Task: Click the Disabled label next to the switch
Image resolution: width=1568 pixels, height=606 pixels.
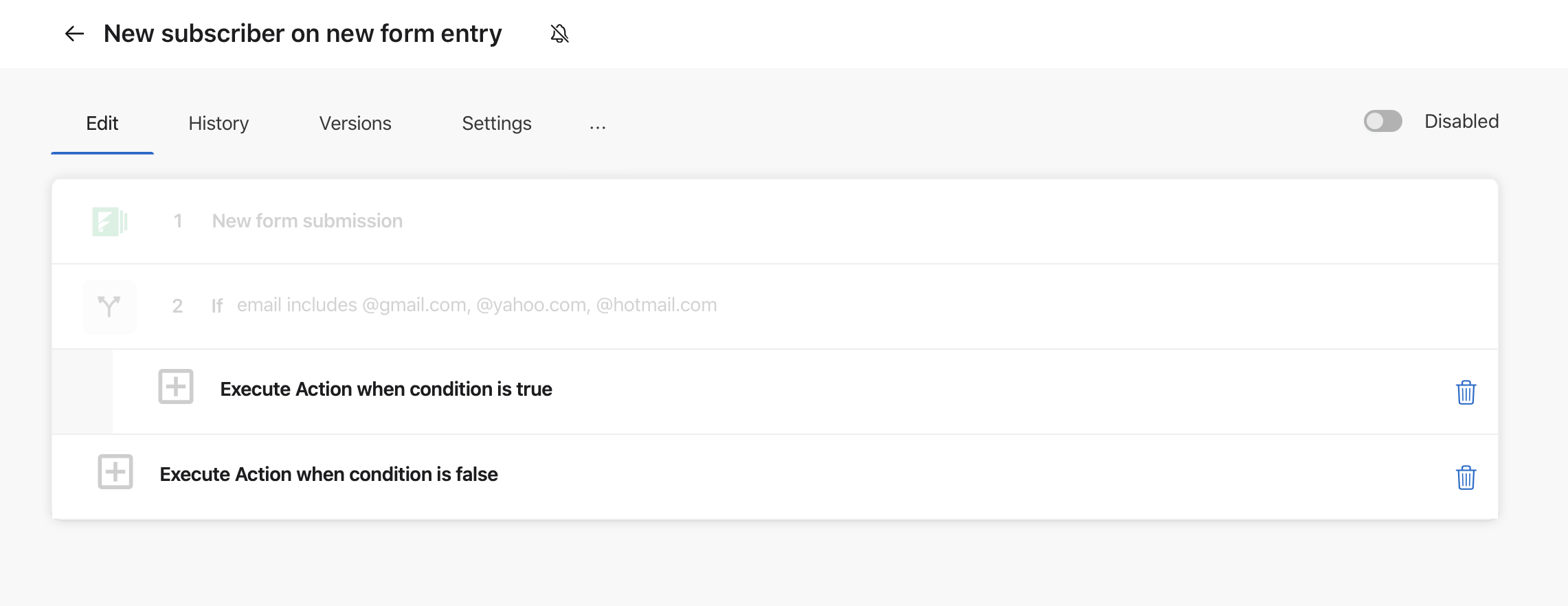Action: pyautogui.click(x=1461, y=121)
